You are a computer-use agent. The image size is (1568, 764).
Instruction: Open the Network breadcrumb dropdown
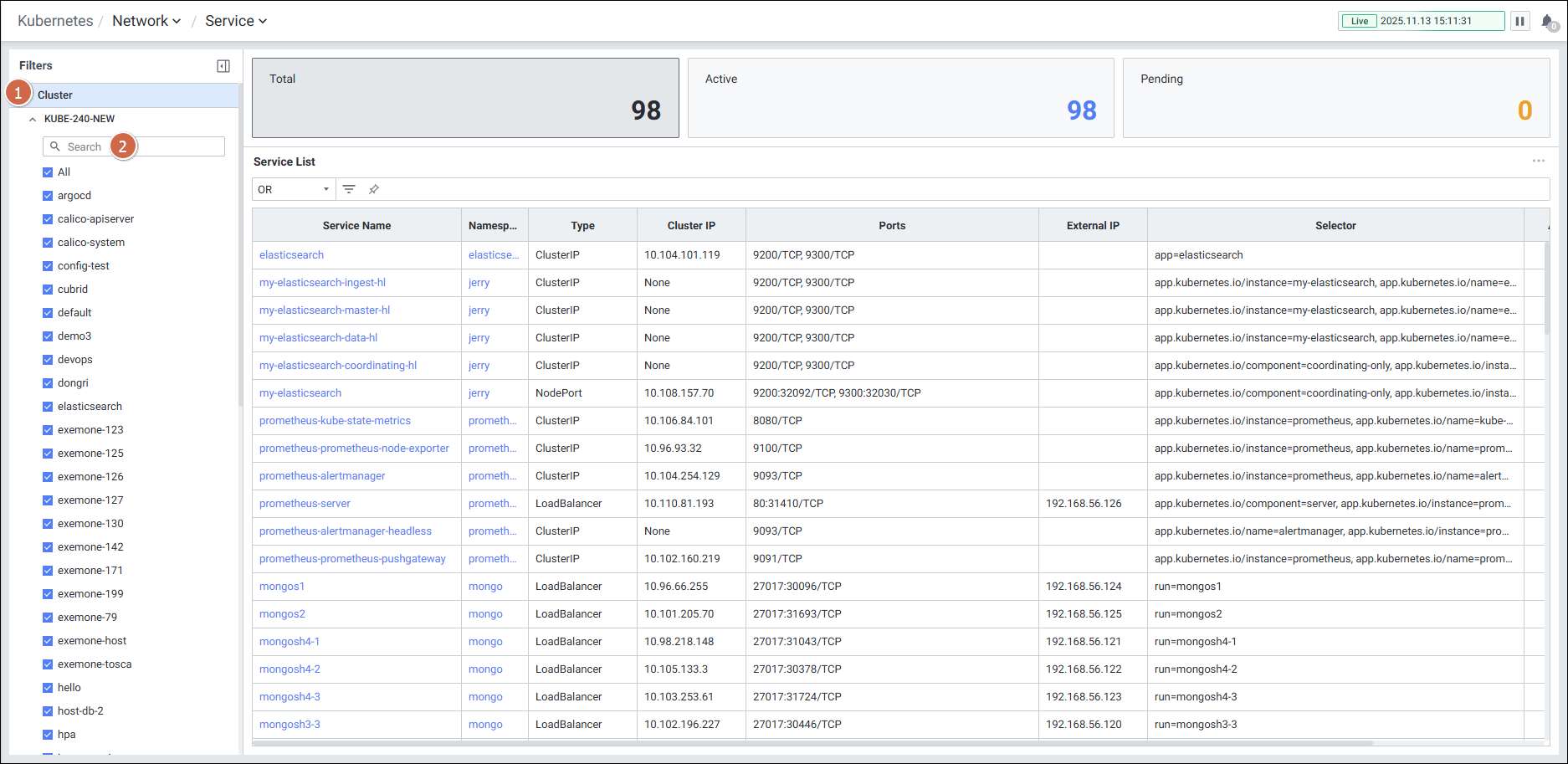146,21
